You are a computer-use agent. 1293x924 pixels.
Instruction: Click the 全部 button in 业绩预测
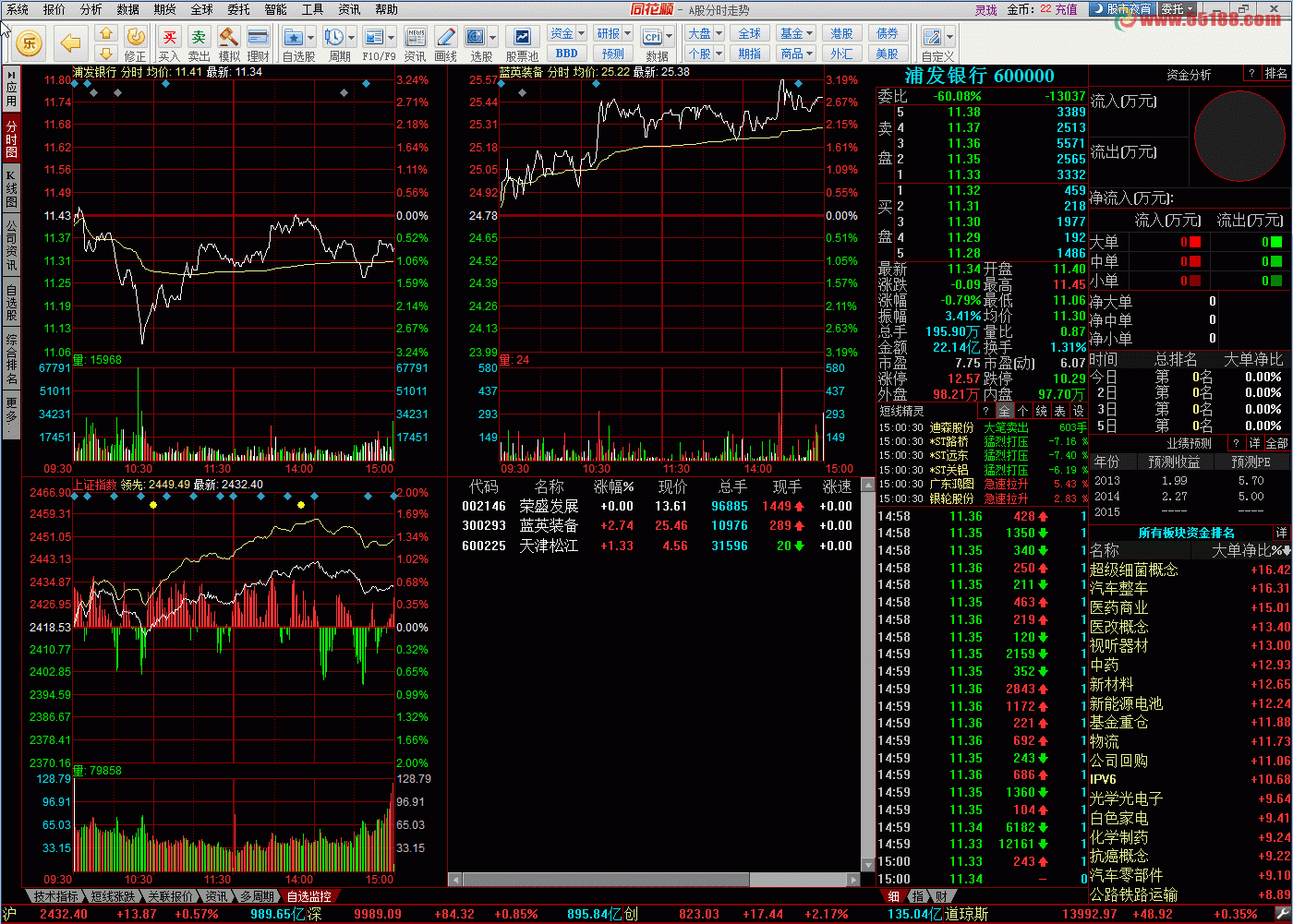tap(1276, 443)
